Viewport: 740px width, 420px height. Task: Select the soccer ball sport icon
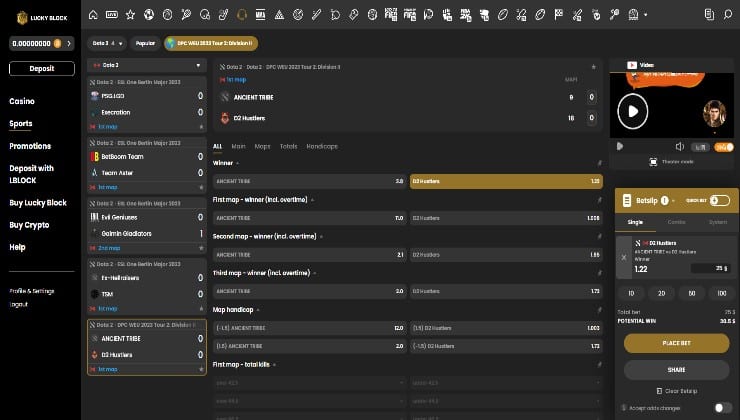(x=149, y=15)
